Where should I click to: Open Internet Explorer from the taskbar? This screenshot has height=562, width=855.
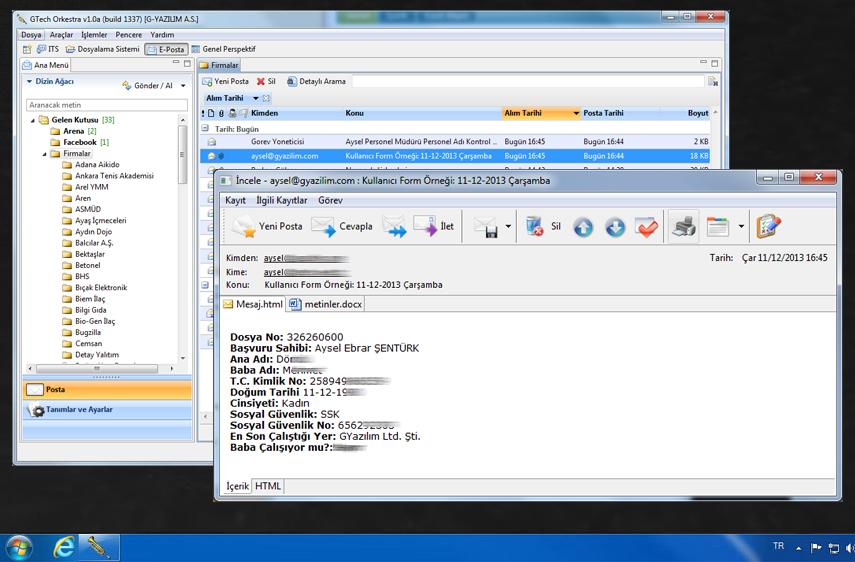pos(64,547)
